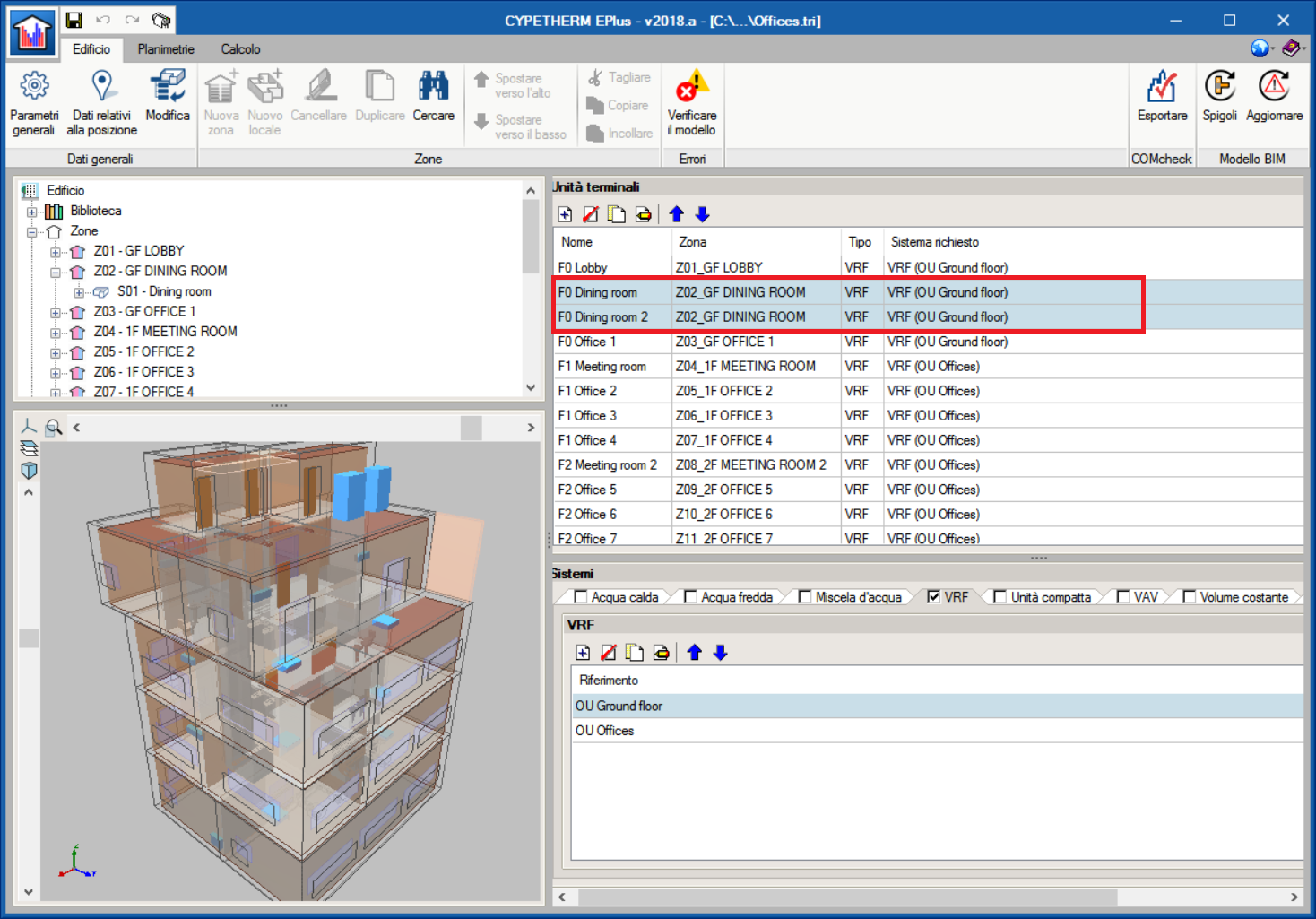Select the Edificio root tree item
The width and height of the screenshot is (1316, 919).
(65, 190)
